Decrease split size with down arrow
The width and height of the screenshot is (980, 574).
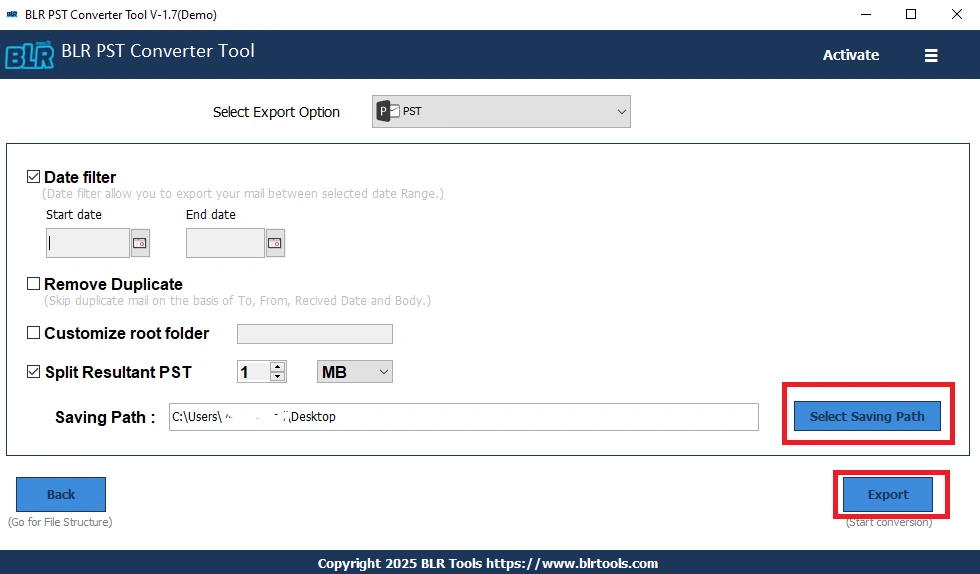278,376
